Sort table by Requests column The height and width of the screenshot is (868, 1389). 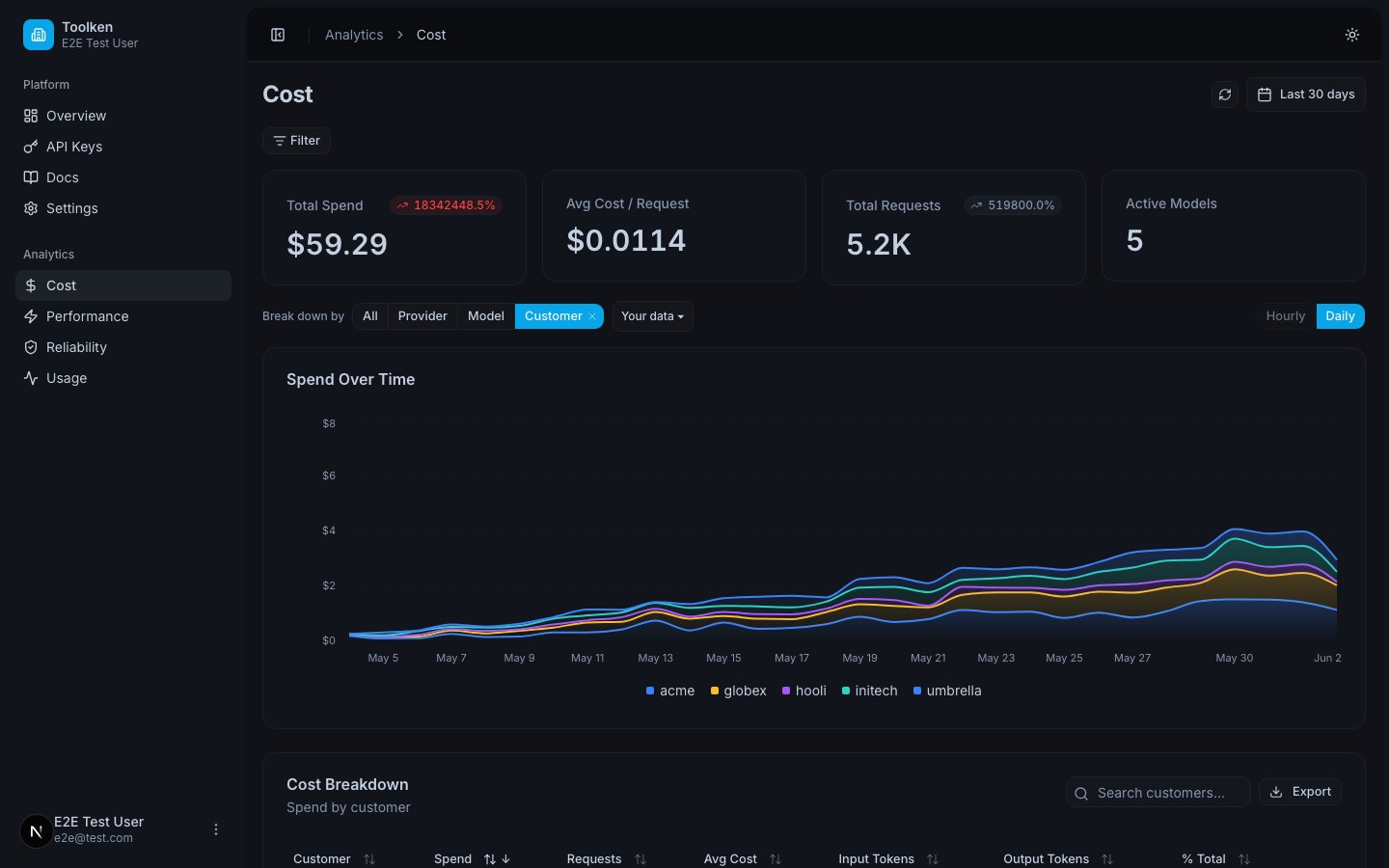[x=606, y=858]
